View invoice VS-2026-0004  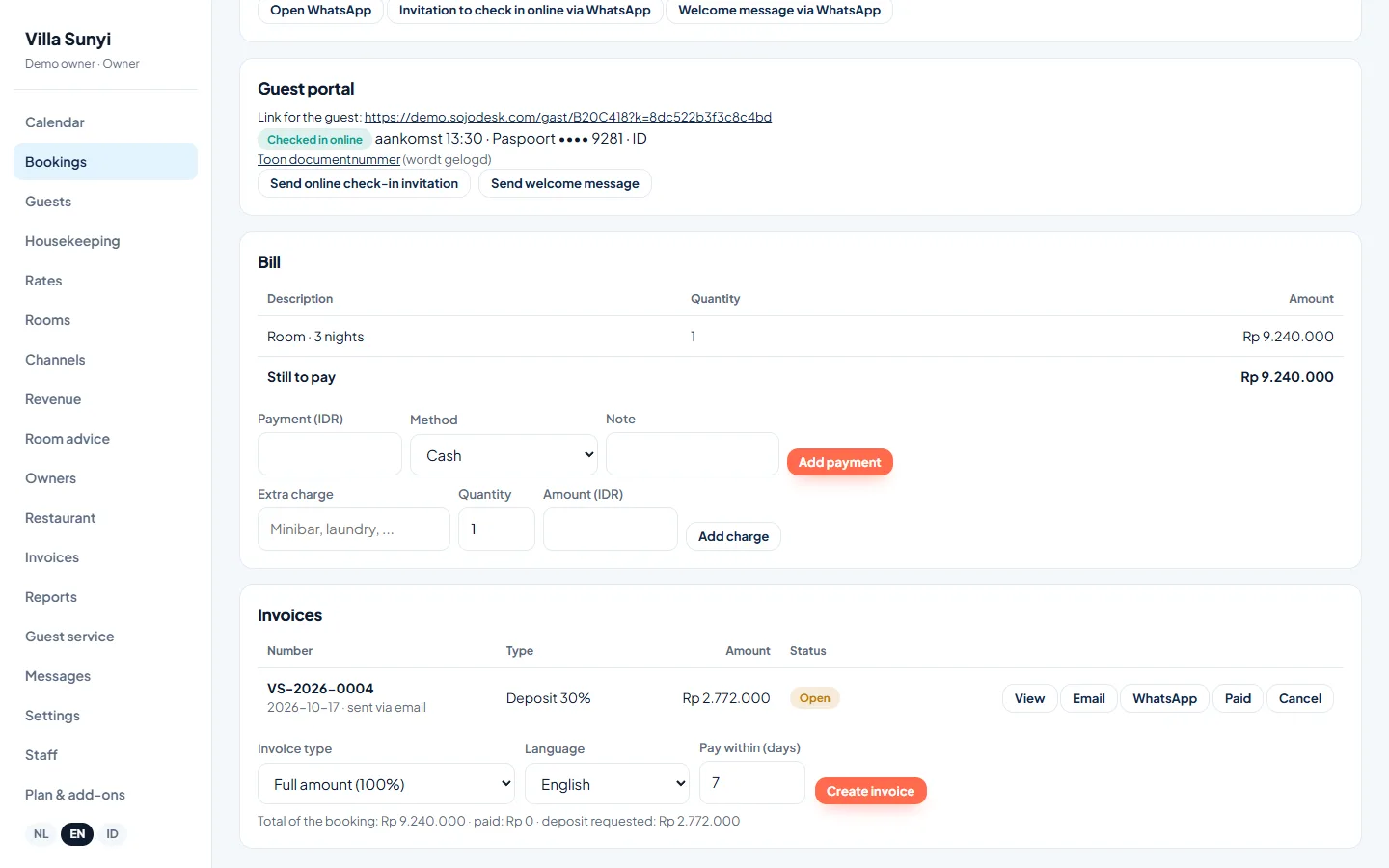tap(1029, 698)
